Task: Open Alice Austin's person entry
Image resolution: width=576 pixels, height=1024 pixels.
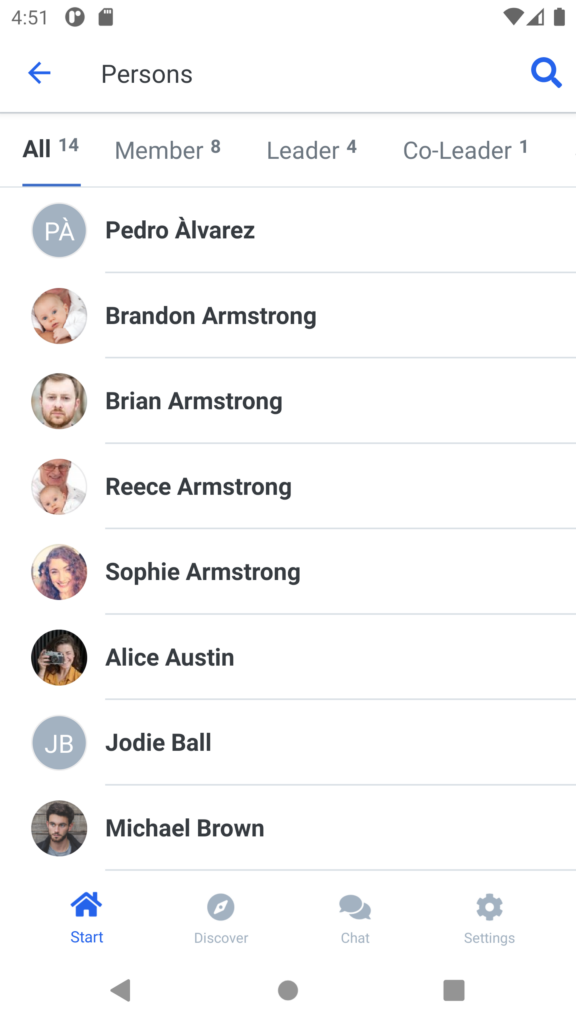Action: coord(288,657)
